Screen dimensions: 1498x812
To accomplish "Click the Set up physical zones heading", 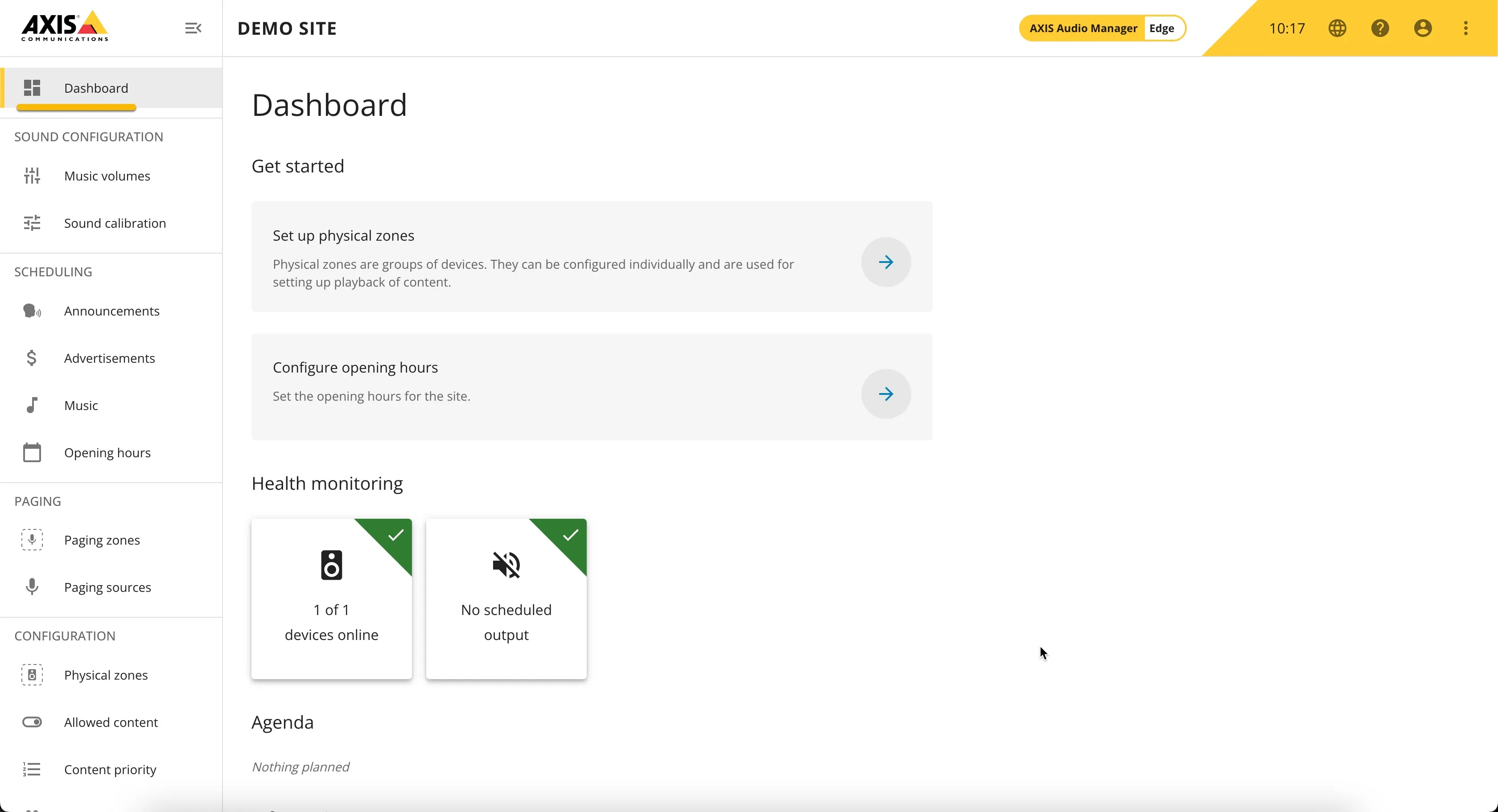I will click(343, 235).
